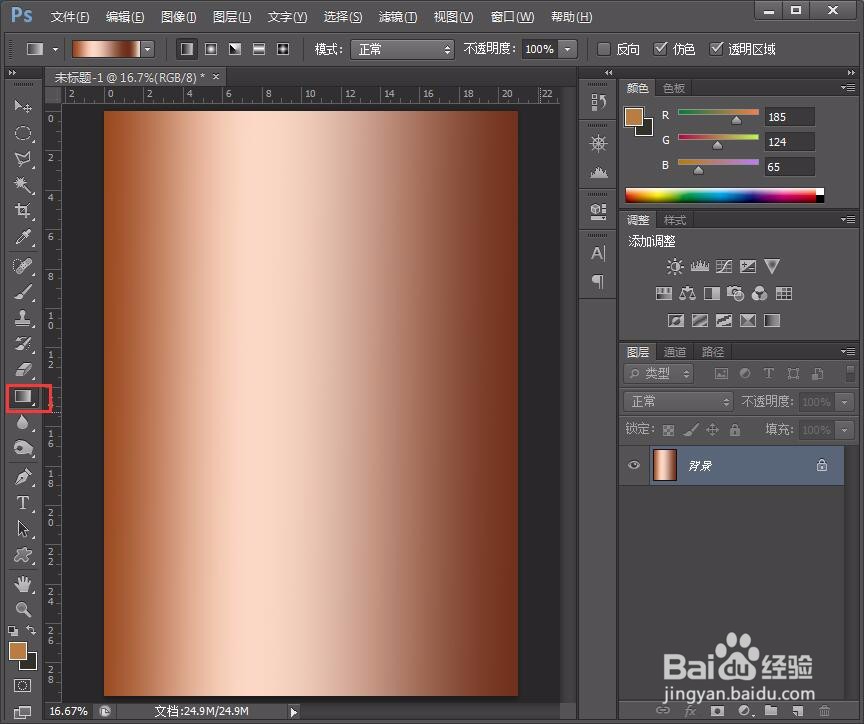Click the new layer button
This screenshot has width=864, height=724.
point(797,711)
